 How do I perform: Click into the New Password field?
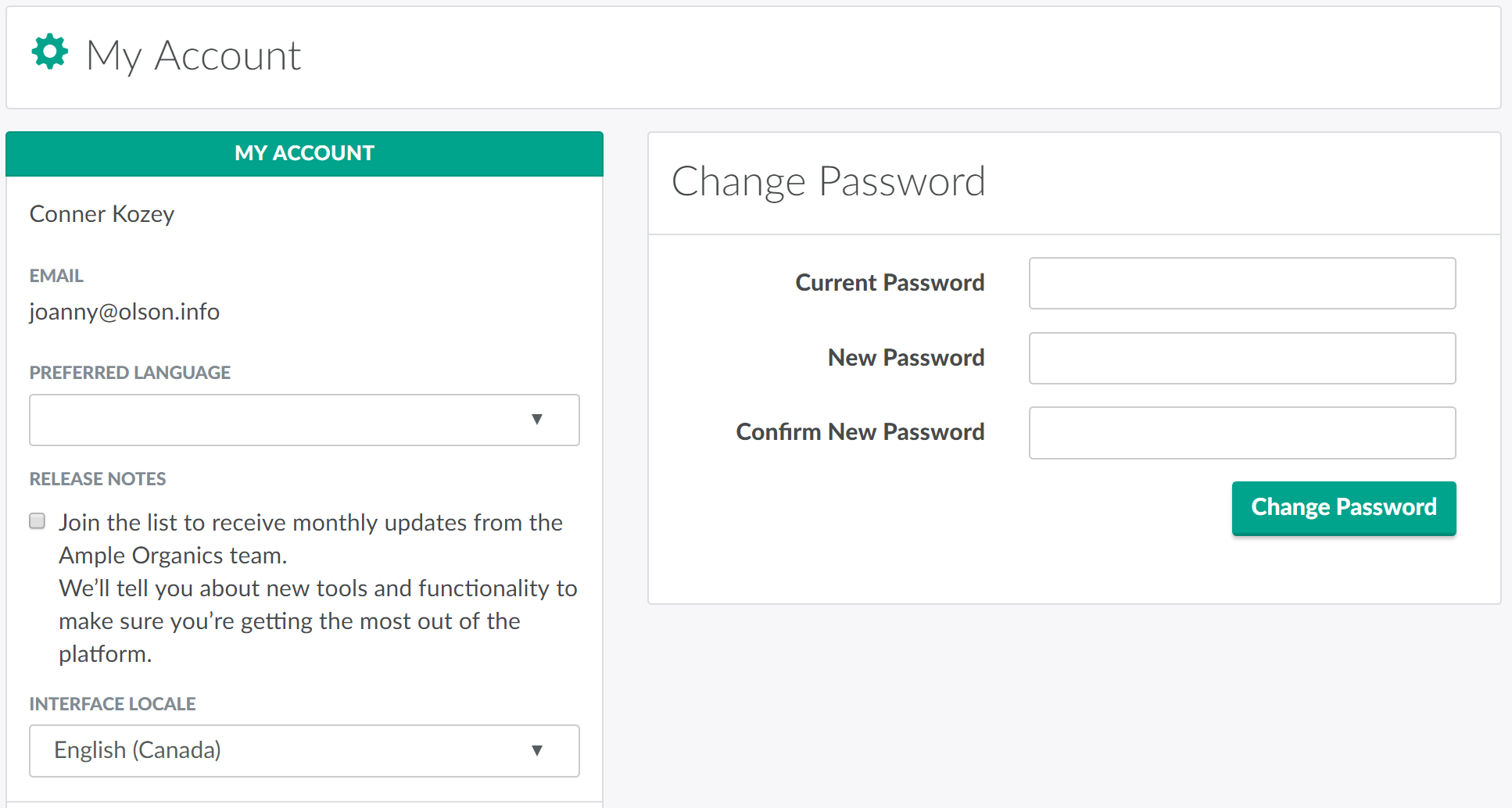(x=1241, y=359)
